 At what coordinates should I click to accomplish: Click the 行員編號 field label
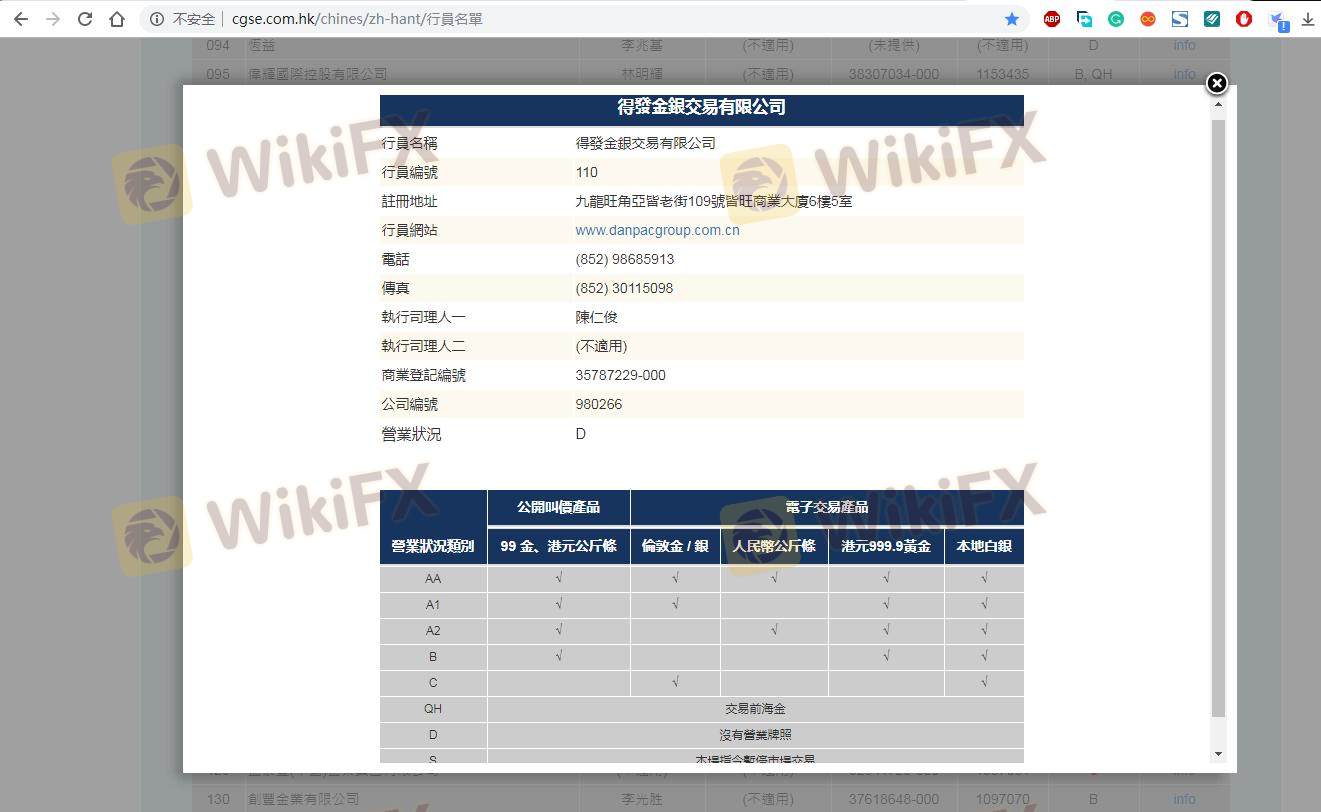pos(409,172)
